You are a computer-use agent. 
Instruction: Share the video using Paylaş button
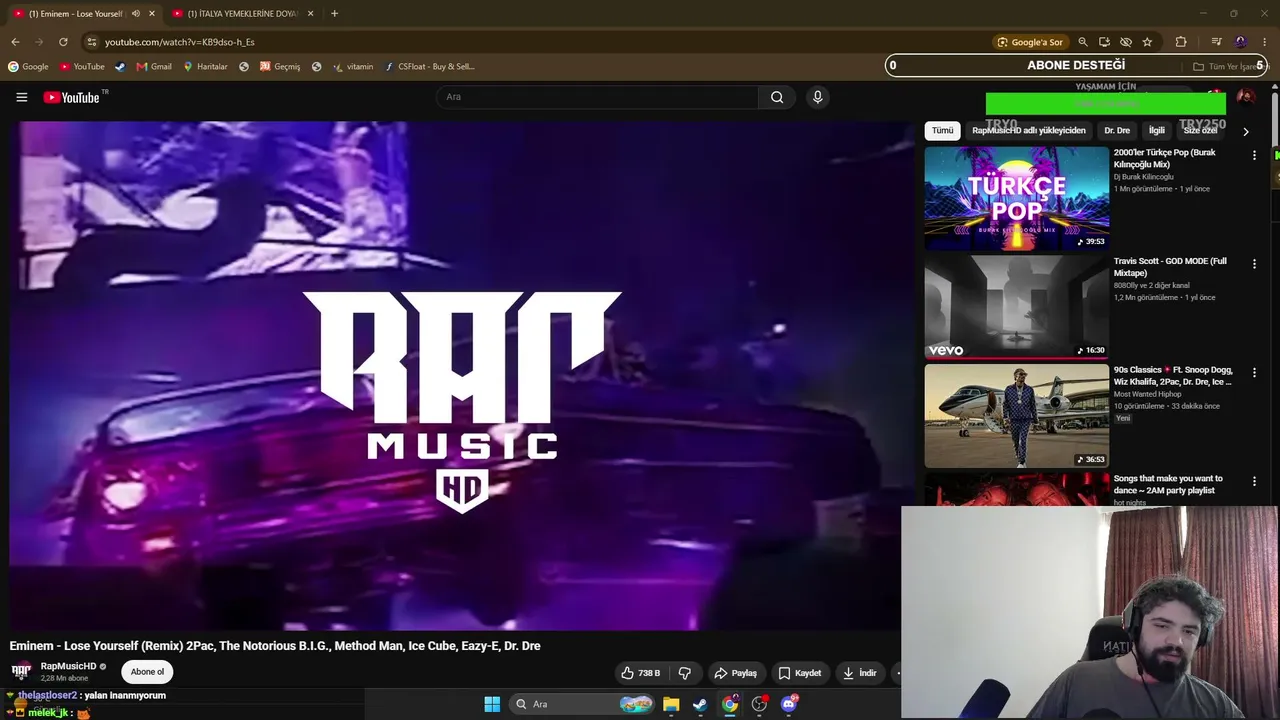pyautogui.click(x=735, y=673)
